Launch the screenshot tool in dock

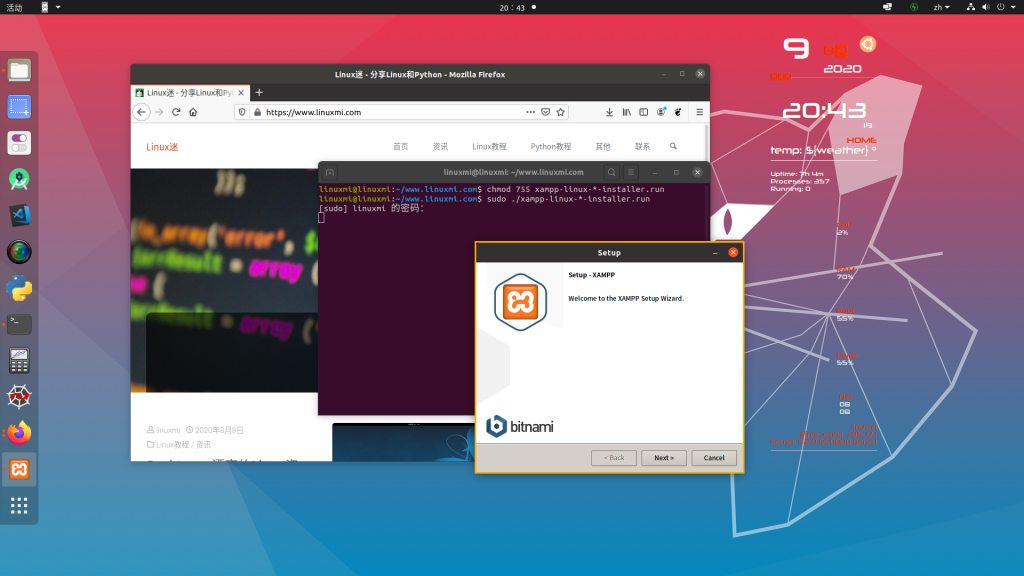(19, 106)
